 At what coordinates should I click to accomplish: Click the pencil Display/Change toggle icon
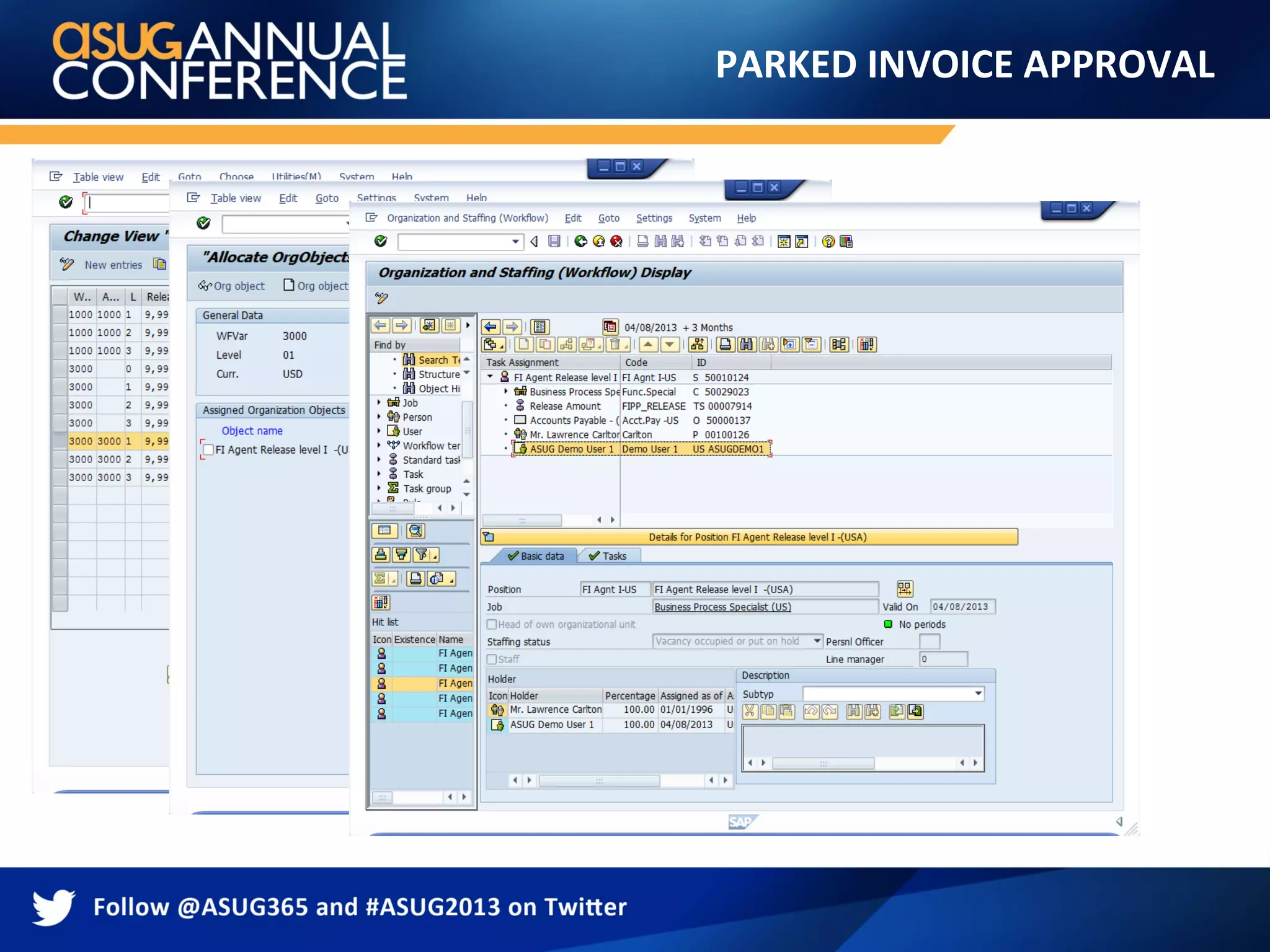tap(382, 298)
